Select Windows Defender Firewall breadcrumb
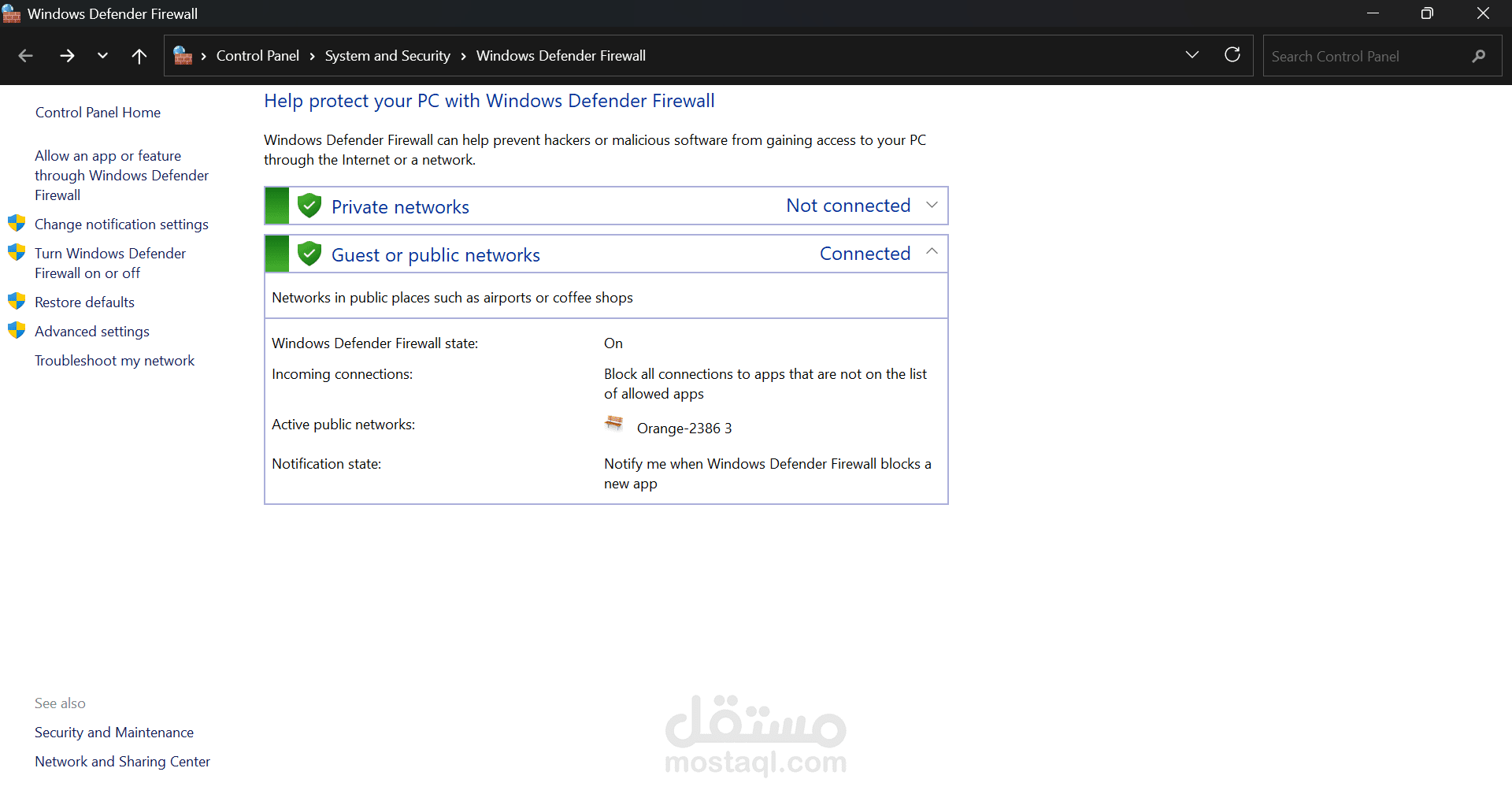Image resolution: width=1512 pixels, height=794 pixels. 561,56
